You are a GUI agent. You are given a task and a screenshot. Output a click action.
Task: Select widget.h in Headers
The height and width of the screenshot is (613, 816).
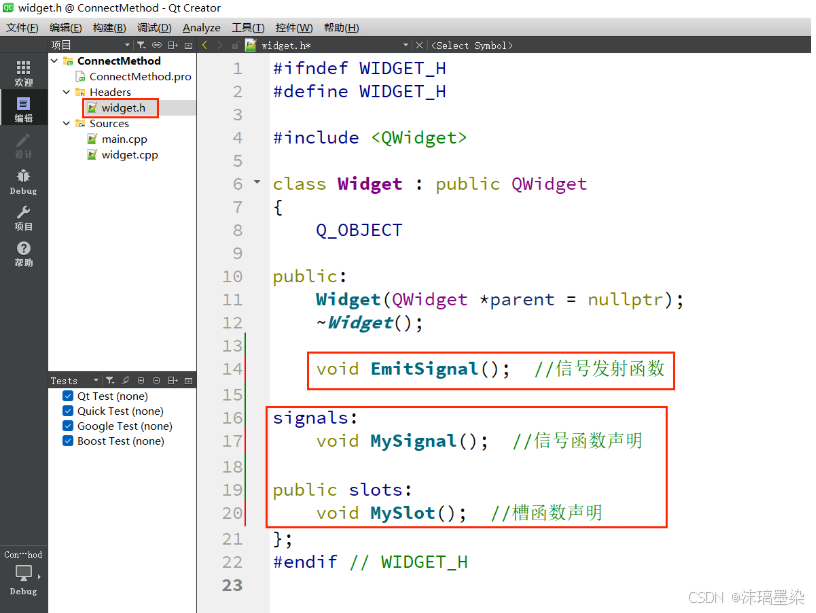pyautogui.click(x=123, y=108)
